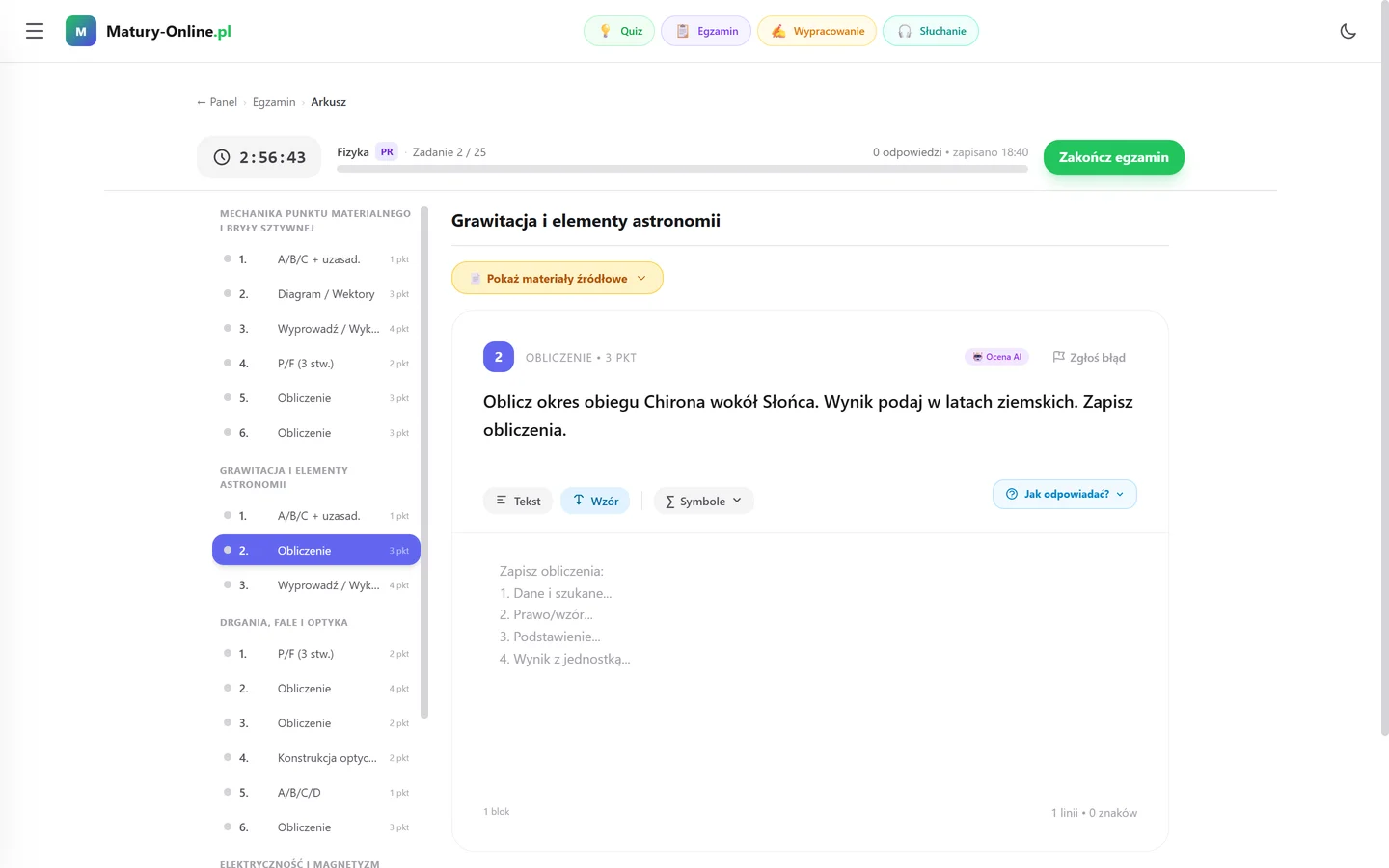Switch editor to Wzór mode
Viewport: 1389px width, 868px height.
pos(595,501)
